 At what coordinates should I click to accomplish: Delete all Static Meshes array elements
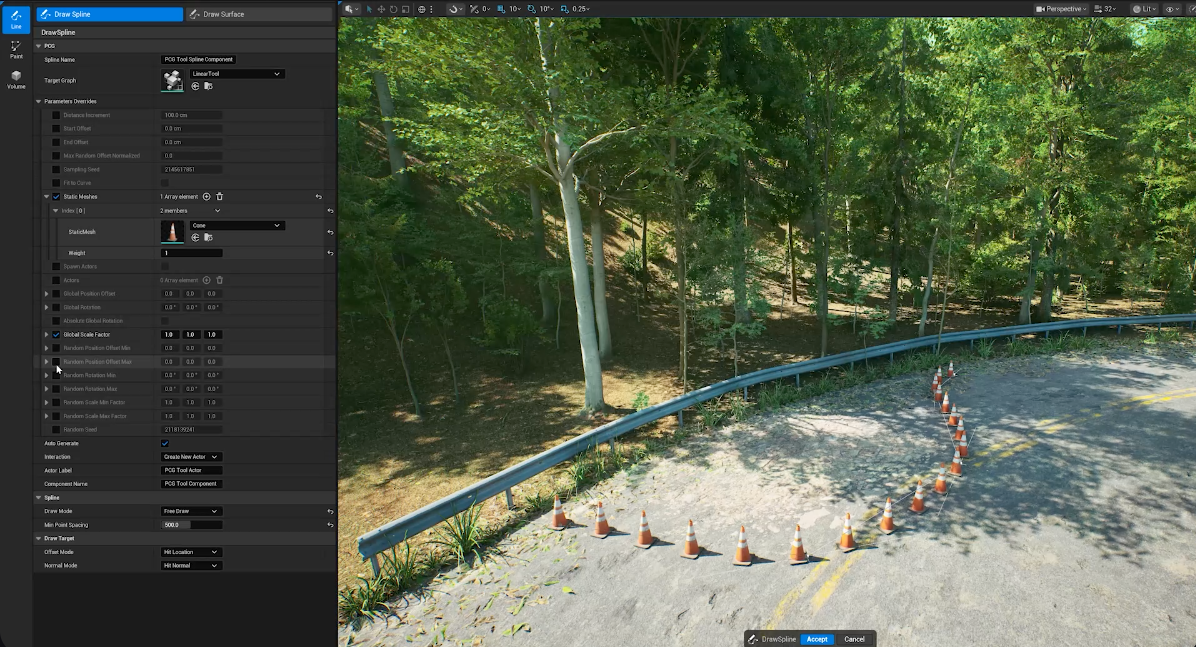pyautogui.click(x=220, y=197)
